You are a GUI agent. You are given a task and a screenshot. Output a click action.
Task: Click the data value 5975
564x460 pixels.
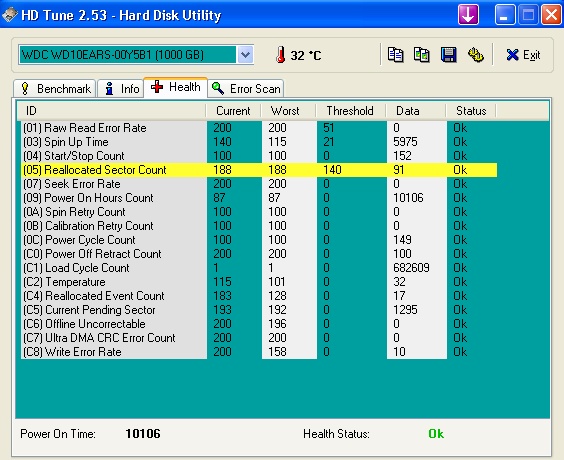405,142
